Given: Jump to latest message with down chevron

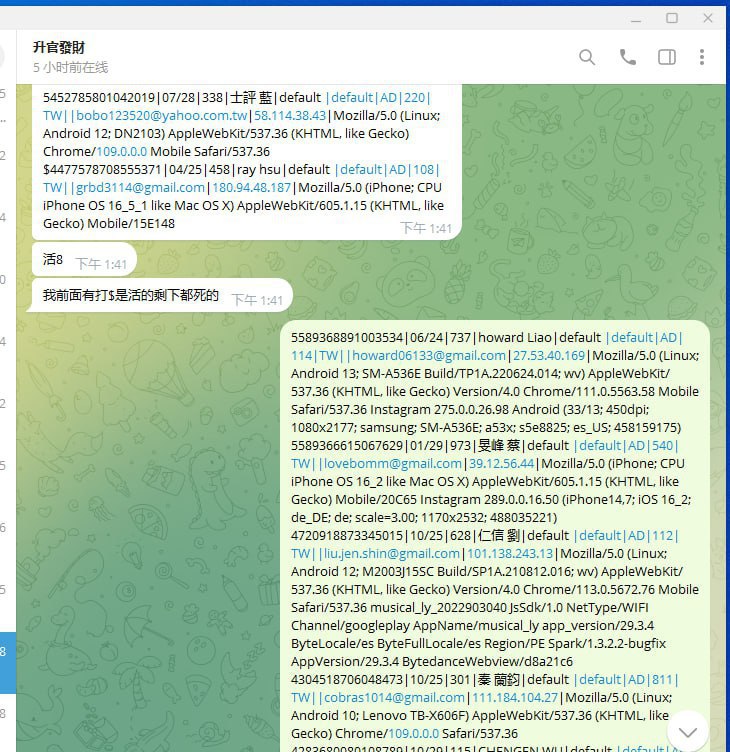Looking at the screenshot, I should tap(688, 732).
